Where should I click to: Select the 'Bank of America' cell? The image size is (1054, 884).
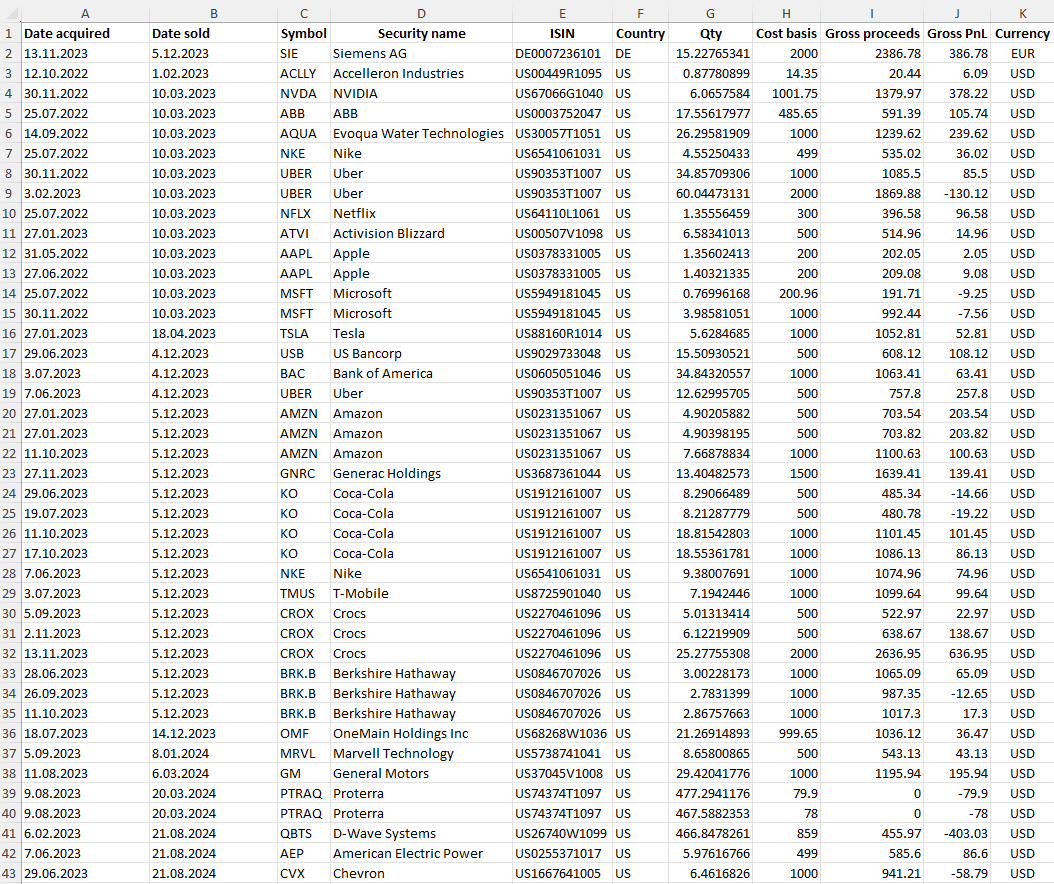(421, 374)
